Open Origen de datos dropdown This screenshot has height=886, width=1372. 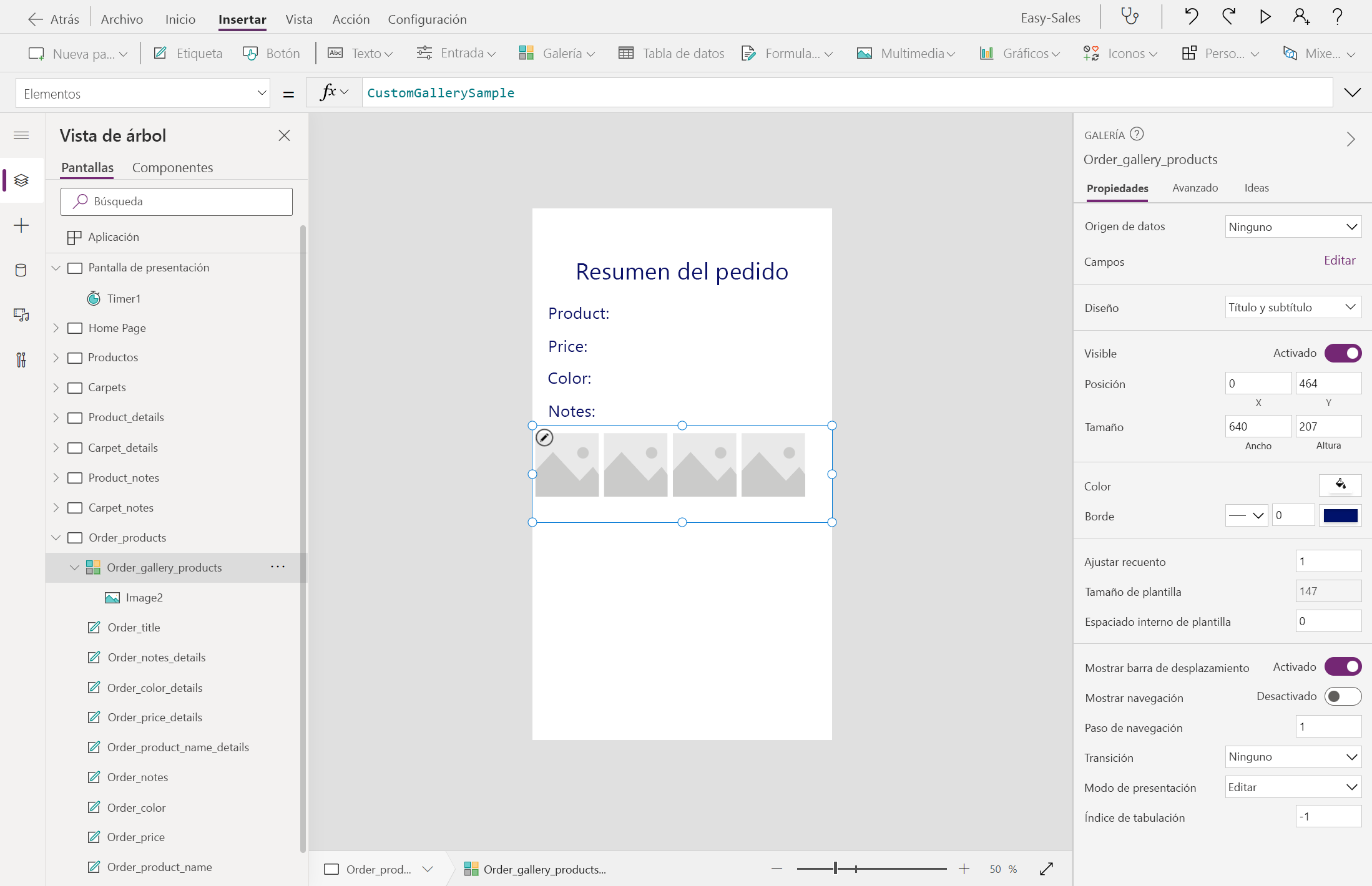pyautogui.click(x=1293, y=226)
